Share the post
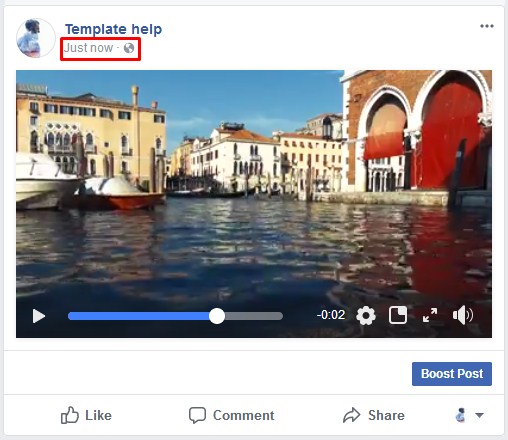 point(374,415)
